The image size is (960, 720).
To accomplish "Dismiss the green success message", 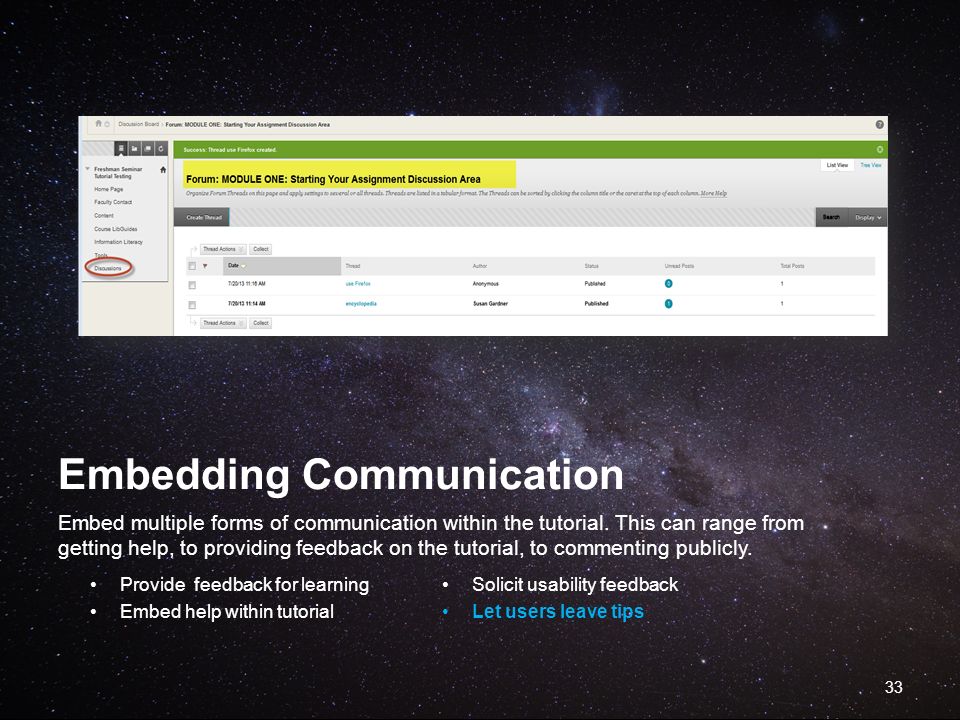I will [x=880, y=149].
